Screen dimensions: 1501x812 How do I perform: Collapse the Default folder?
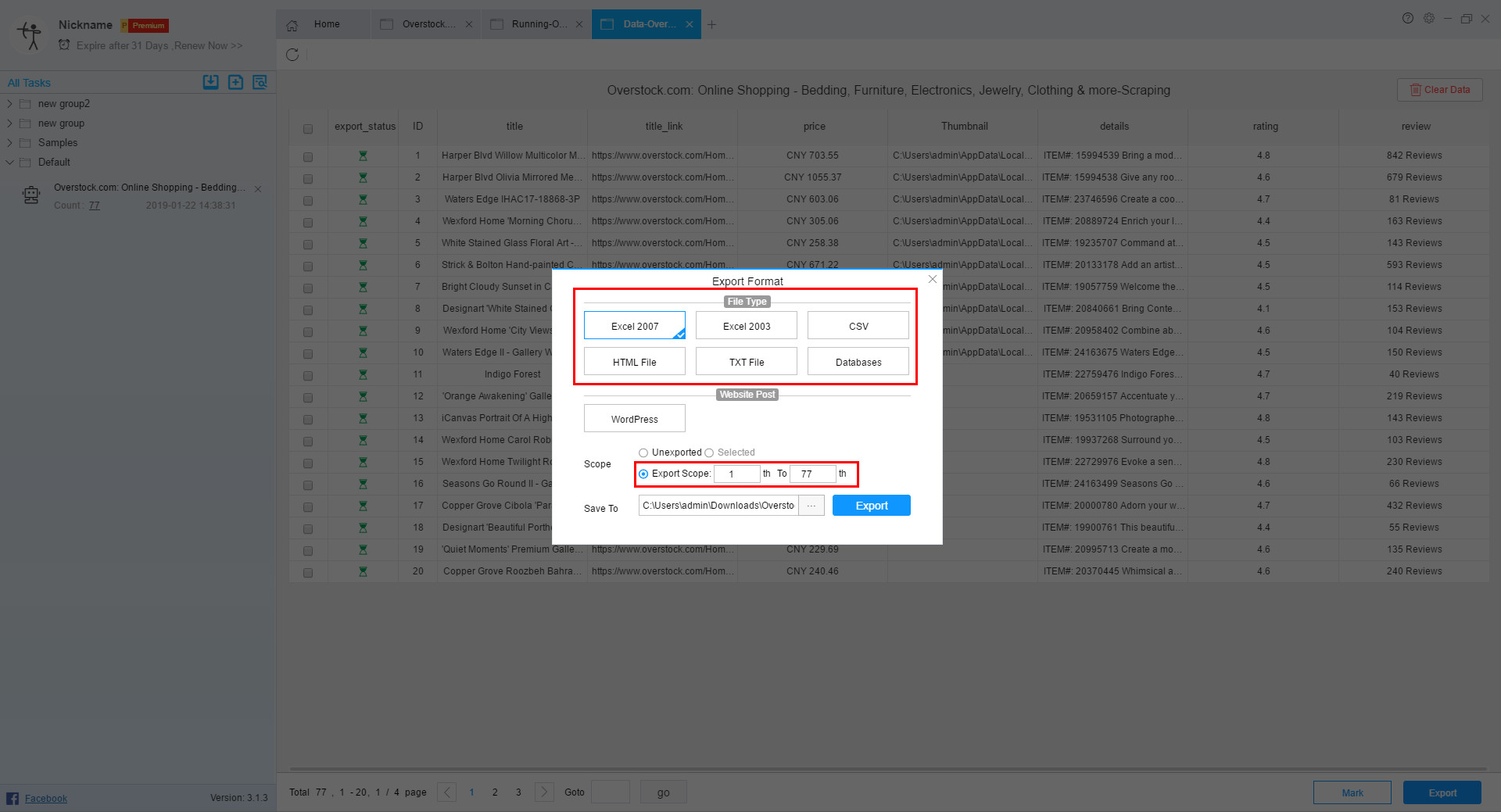(9, 162)
